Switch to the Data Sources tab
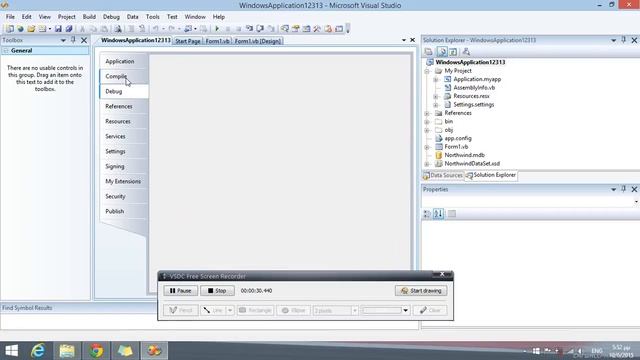The height and width of the screenshot is (360, 640). click(443, 175)
